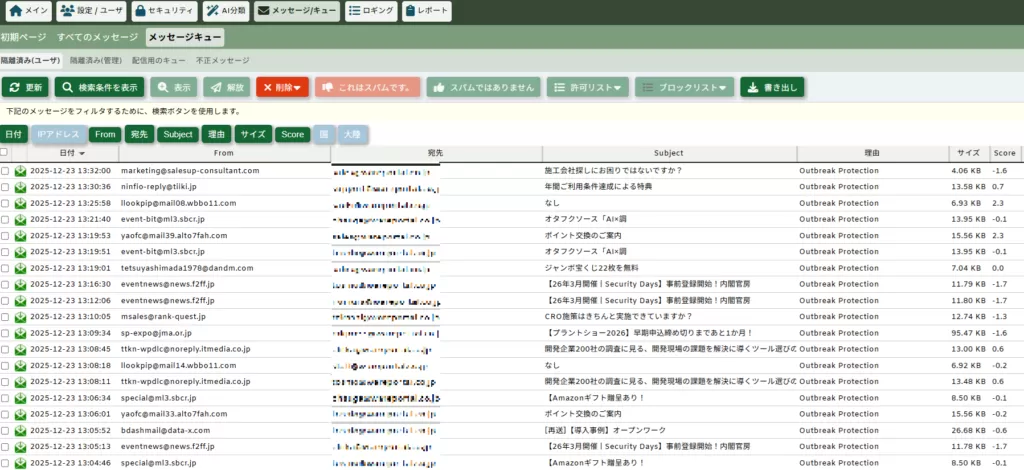Expand the 削除 delete dropdown

tap(282, 87)
